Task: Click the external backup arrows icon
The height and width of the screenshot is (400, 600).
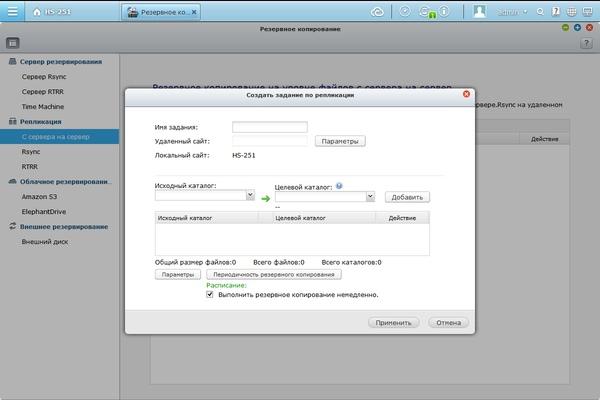Action: 13,226
